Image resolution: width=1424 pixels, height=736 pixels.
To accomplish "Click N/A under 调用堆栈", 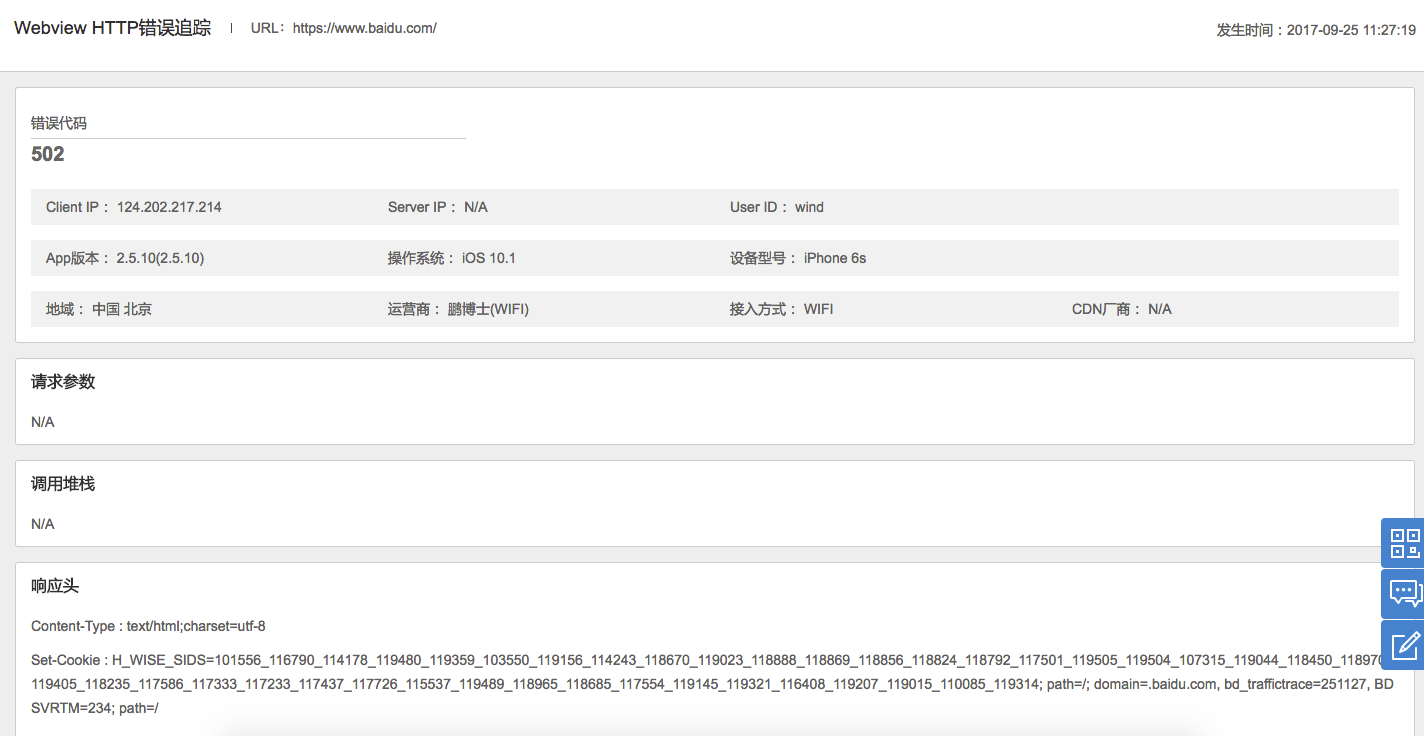I will pos(43,524).
